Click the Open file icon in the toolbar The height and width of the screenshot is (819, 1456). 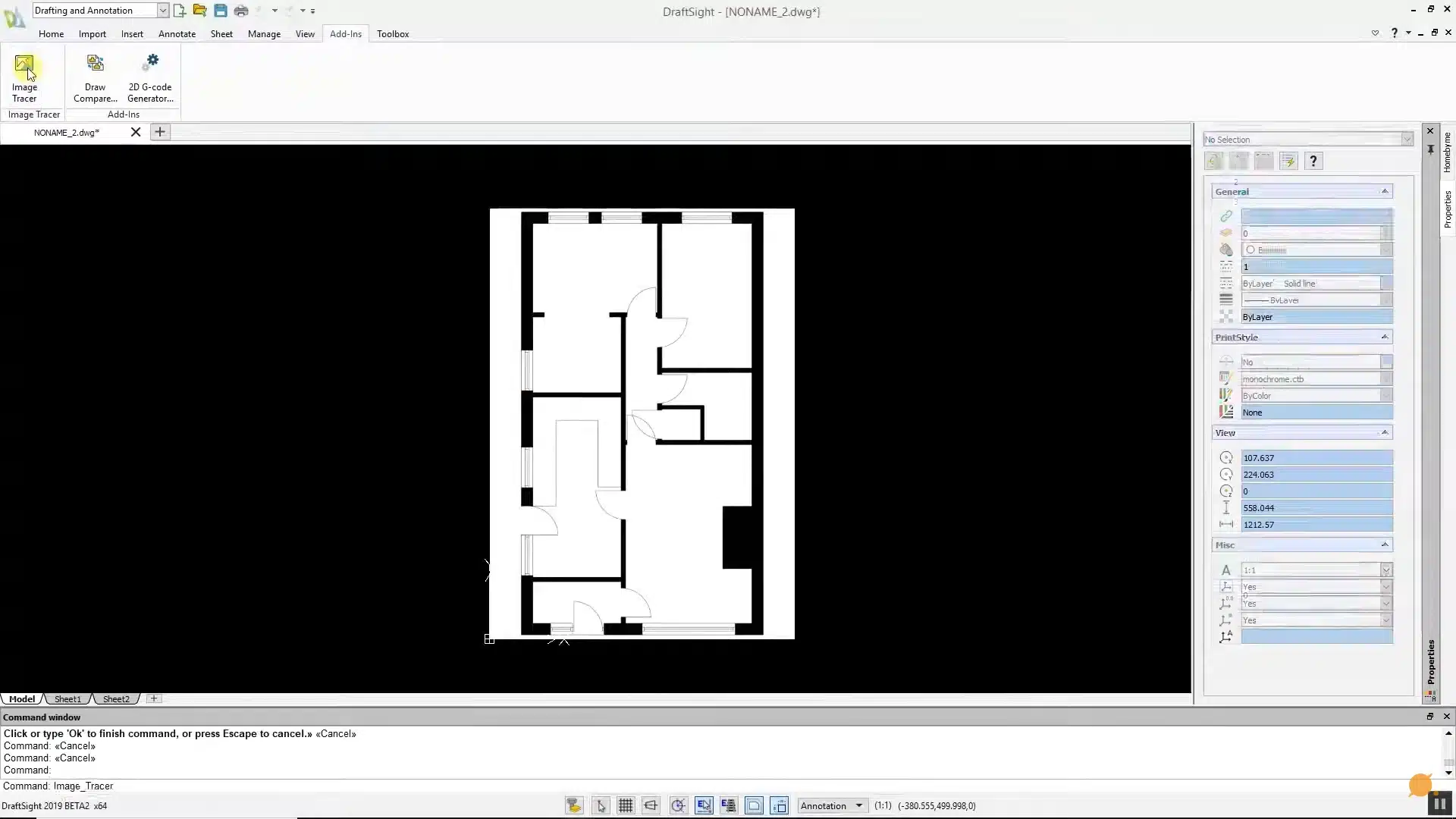click(x=199, y=11)
